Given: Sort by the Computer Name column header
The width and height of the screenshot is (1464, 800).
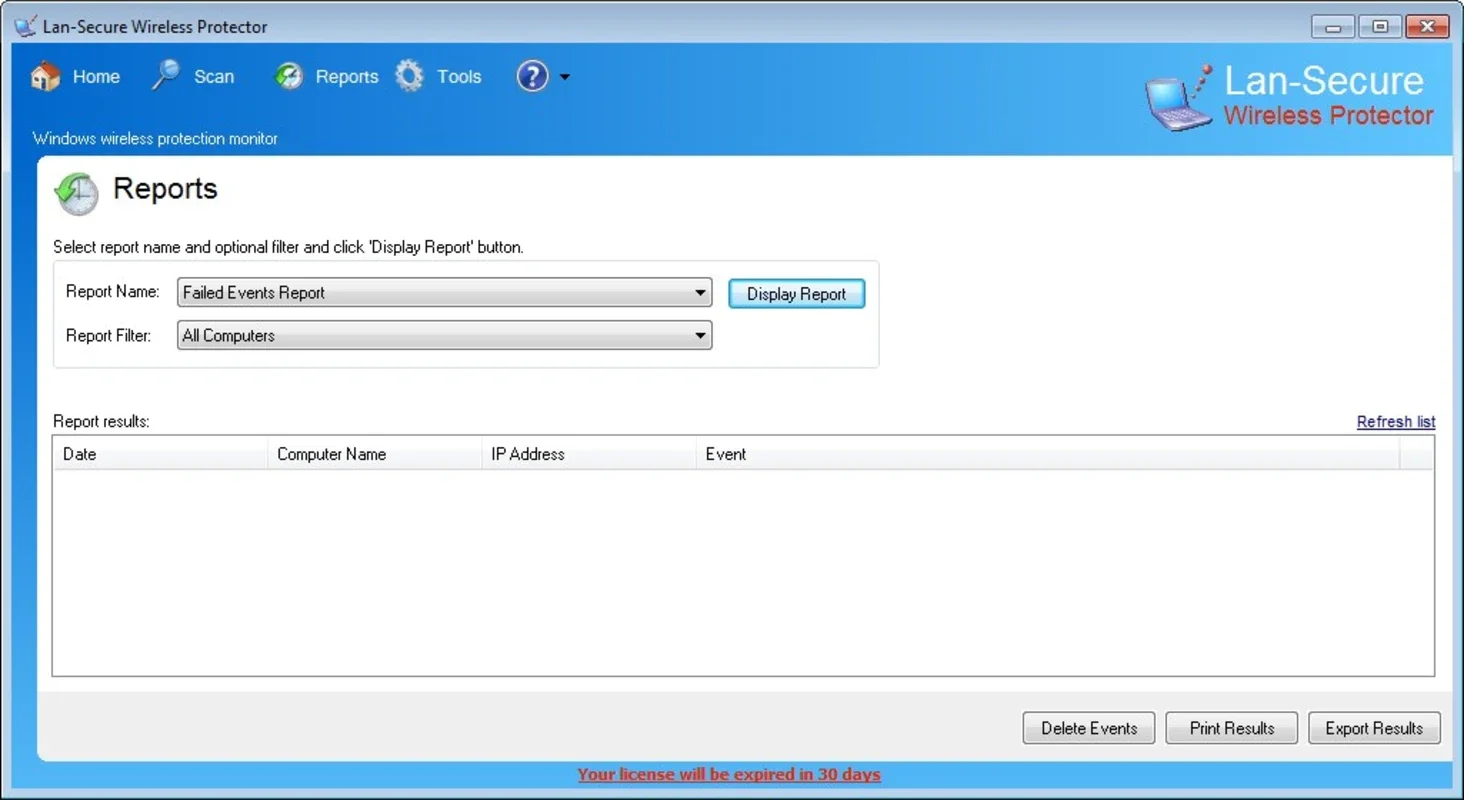Looking at the screenshot, I should point(374,454).
